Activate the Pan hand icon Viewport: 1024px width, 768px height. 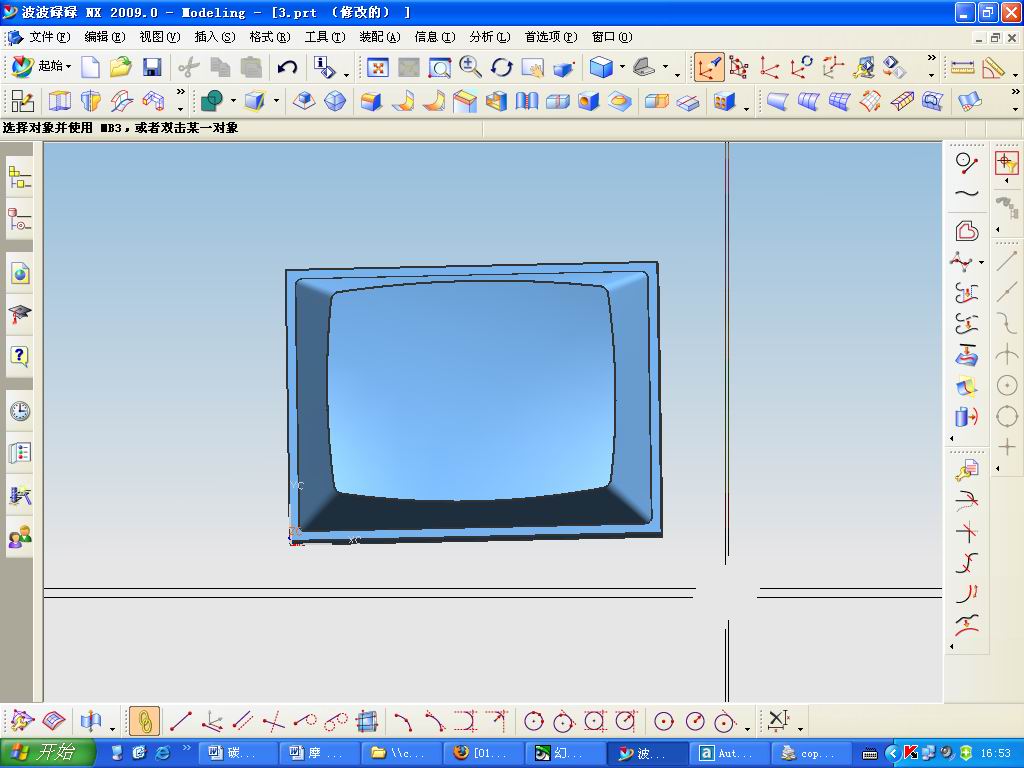(533, 67)
